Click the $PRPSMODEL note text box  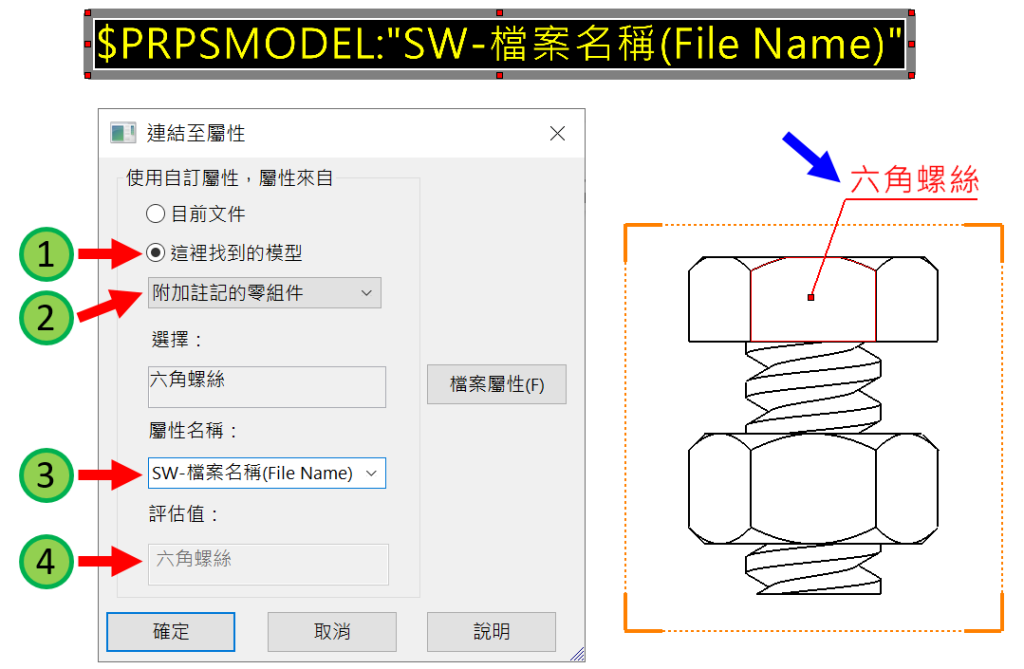(500, 44)
